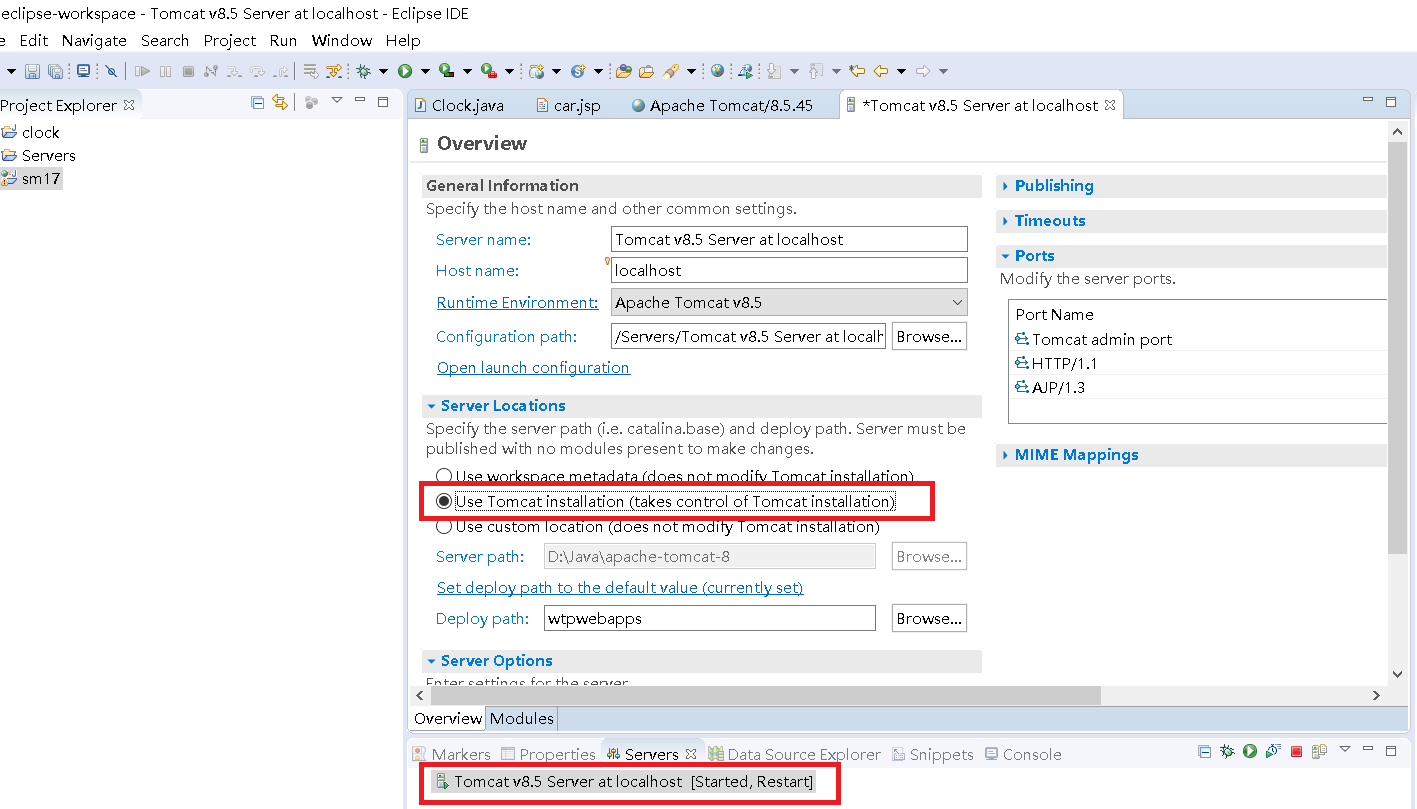Click the Save icon in main toolbar
The width and height of the screenshot is (1417, 809).
point(32,71)
